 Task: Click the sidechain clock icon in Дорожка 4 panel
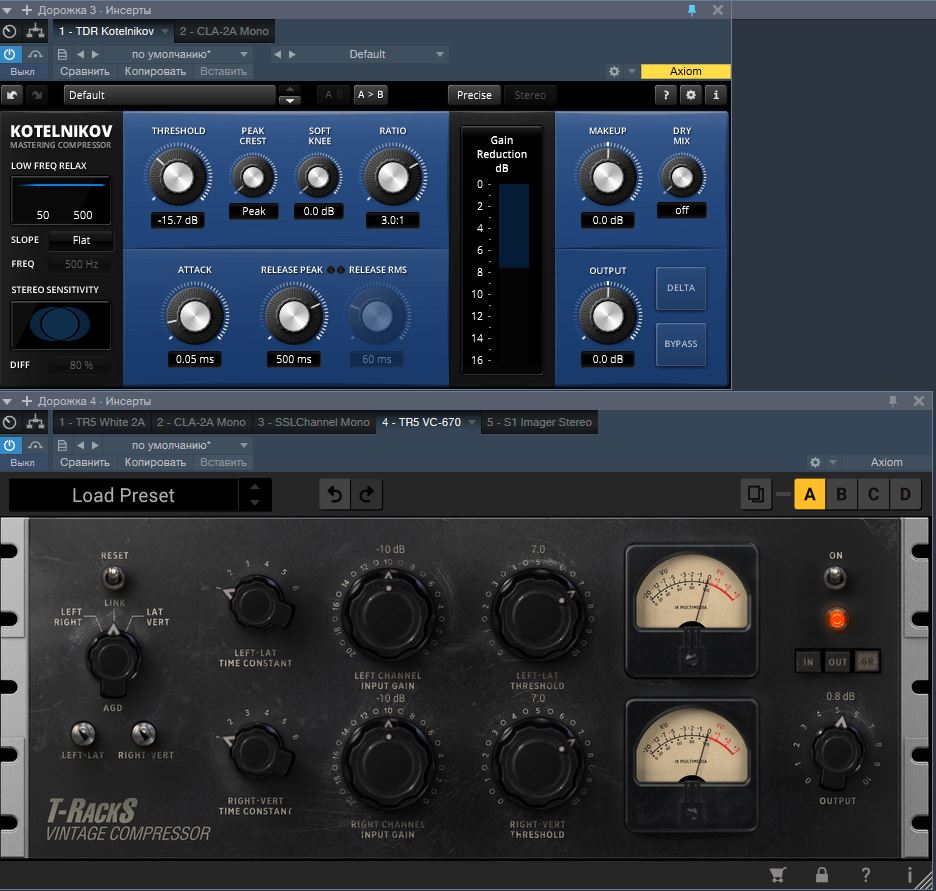pos(10,423)
